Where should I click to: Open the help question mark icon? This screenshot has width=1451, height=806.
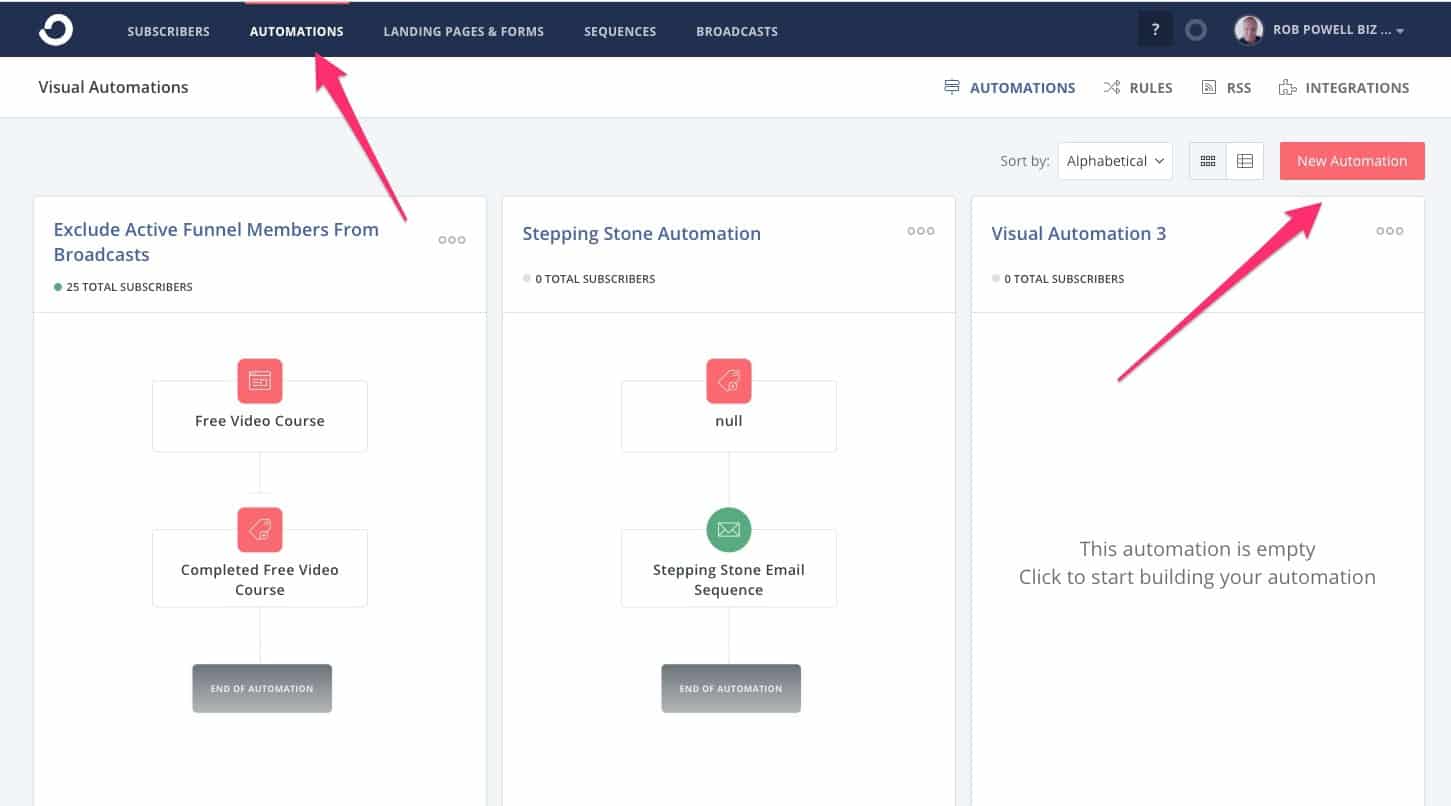point(1155,30)
